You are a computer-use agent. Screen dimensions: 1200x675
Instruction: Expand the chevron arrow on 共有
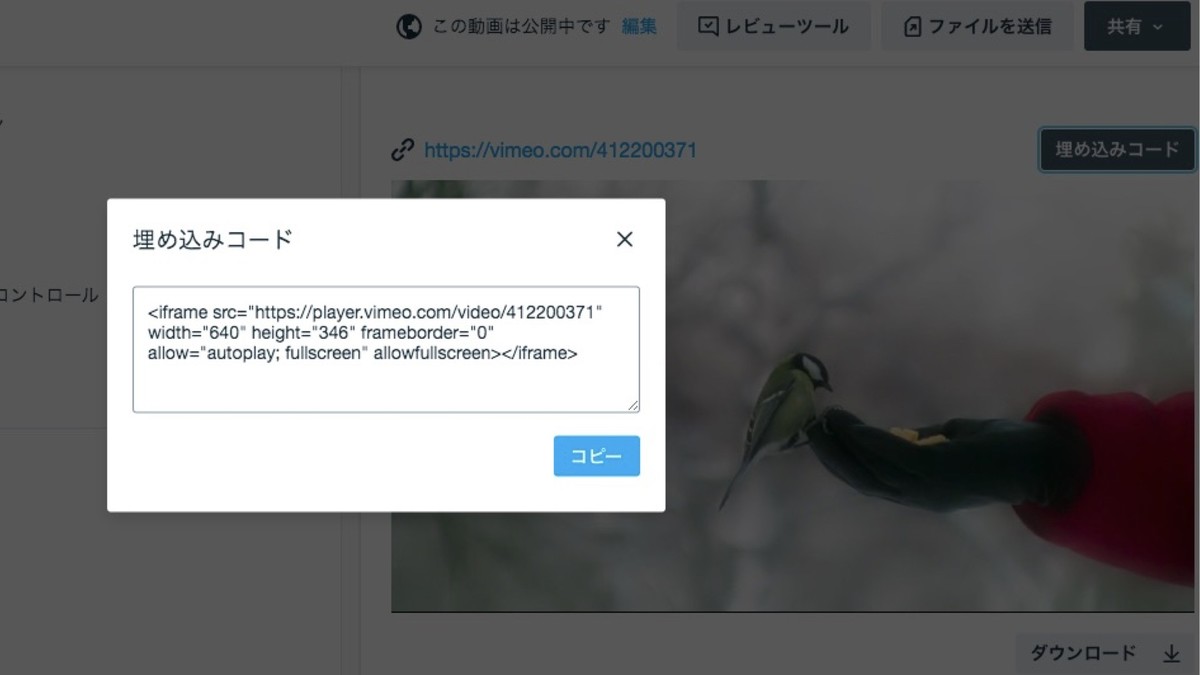coord(1158,27)
